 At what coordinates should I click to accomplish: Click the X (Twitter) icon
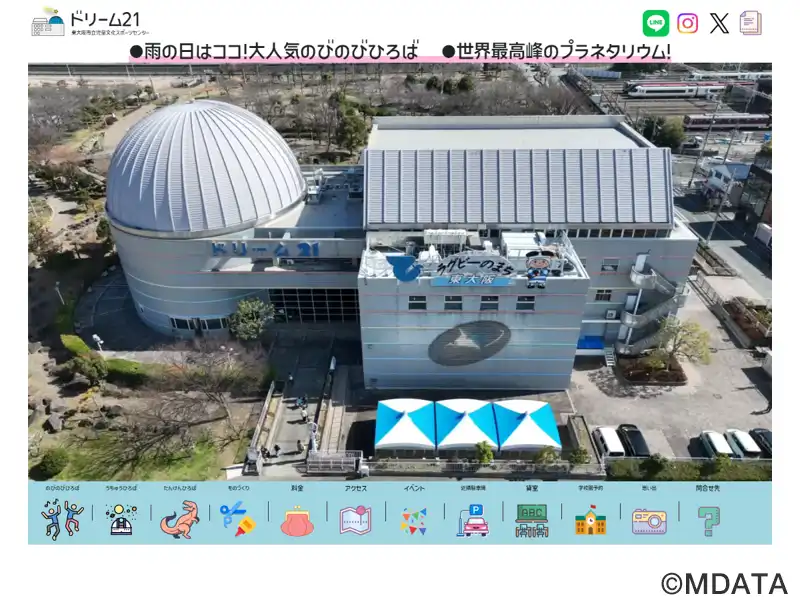coord(719,23)
